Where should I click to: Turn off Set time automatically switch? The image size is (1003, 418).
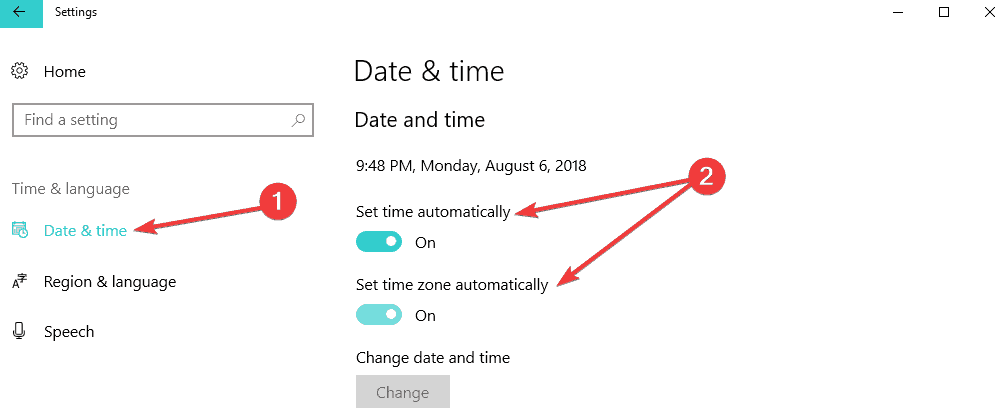coord(379,242)
